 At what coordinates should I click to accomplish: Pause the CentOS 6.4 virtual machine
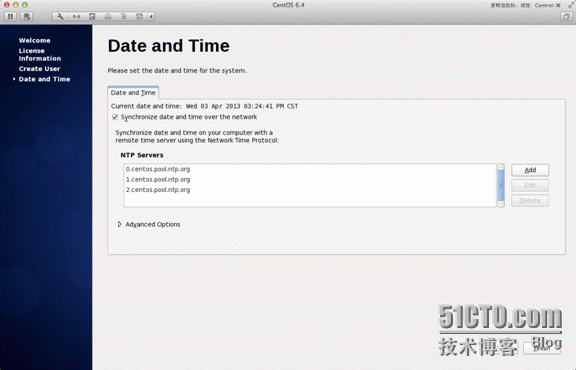click(x=10, y=17)
